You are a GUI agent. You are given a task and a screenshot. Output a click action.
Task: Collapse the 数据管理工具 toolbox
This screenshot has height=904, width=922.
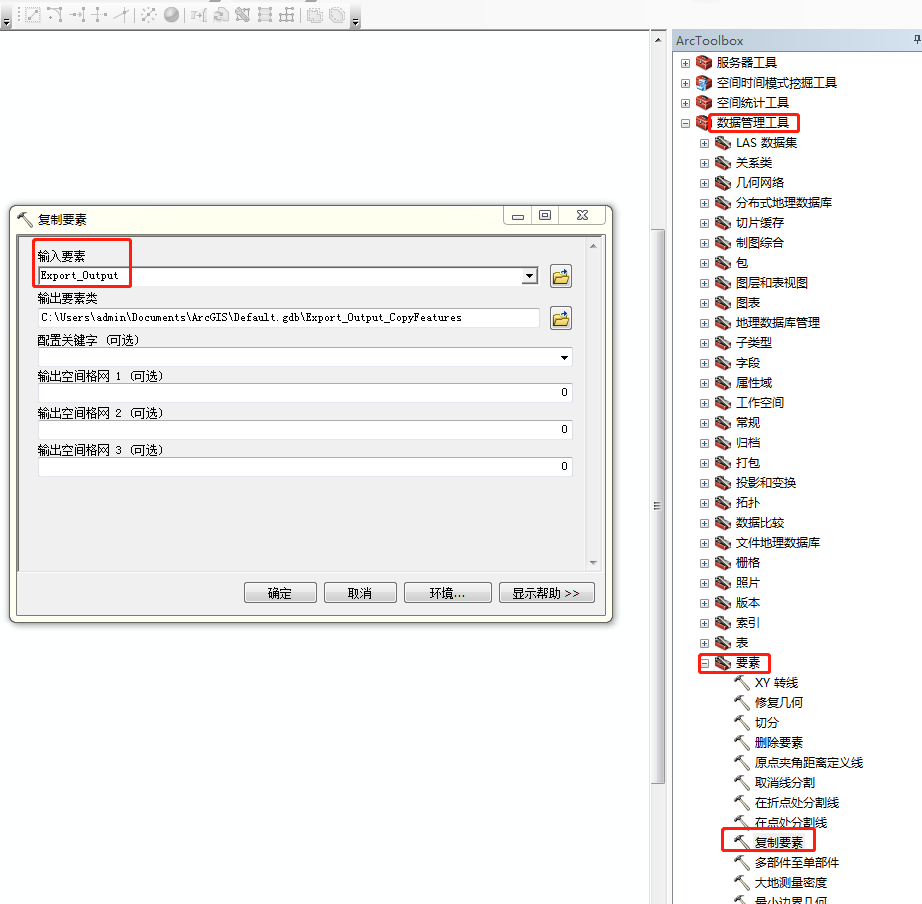pos(684,122)
